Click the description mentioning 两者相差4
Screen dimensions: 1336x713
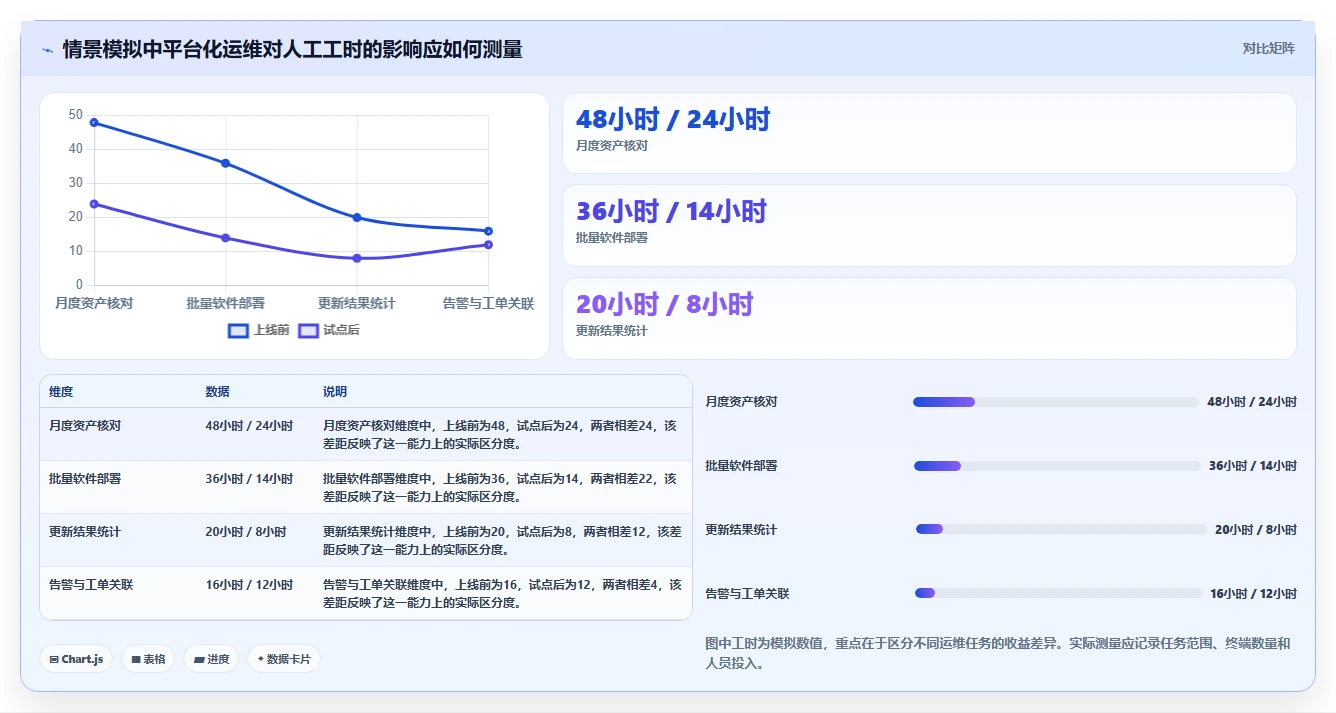pyautogui.click(x=501, y=593)
